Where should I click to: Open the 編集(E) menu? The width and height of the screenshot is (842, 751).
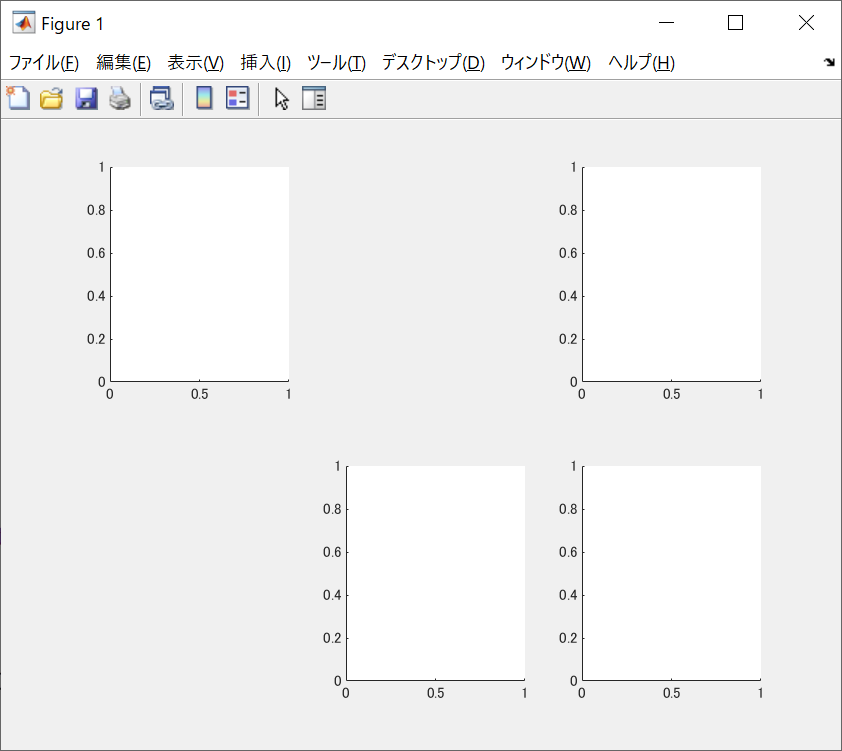point(124,63)
